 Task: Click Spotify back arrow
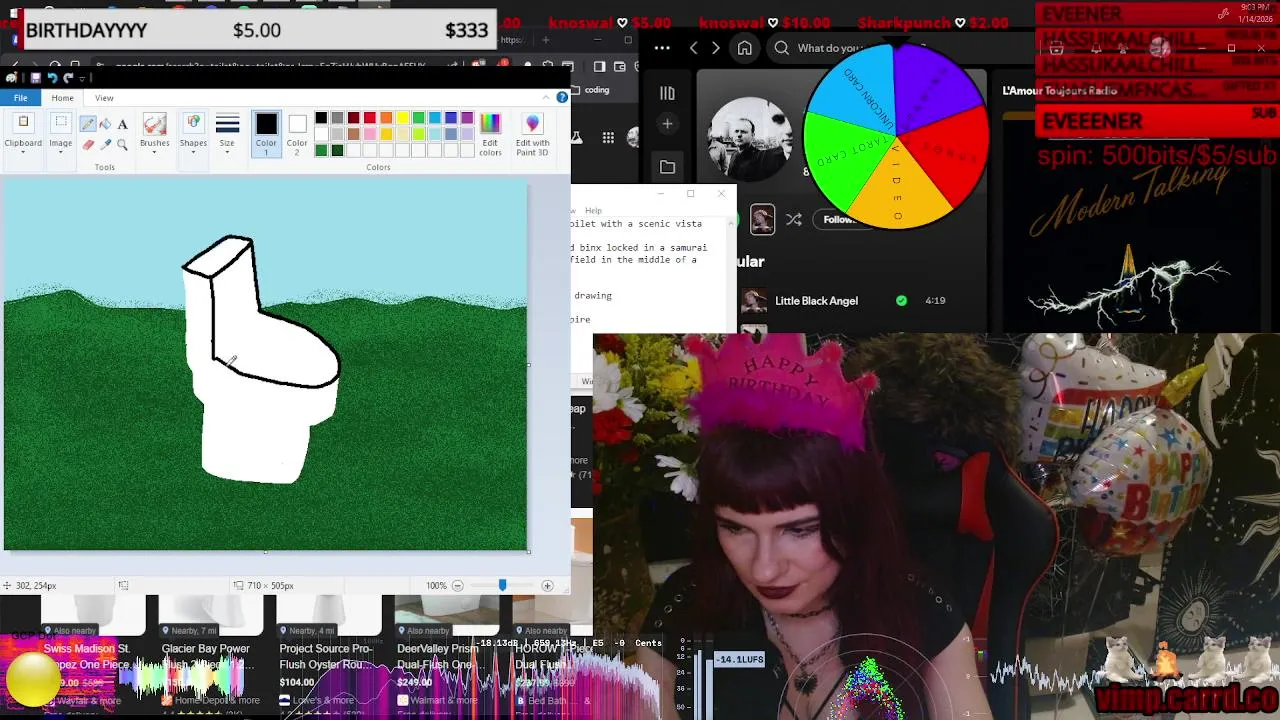[693, 48]
